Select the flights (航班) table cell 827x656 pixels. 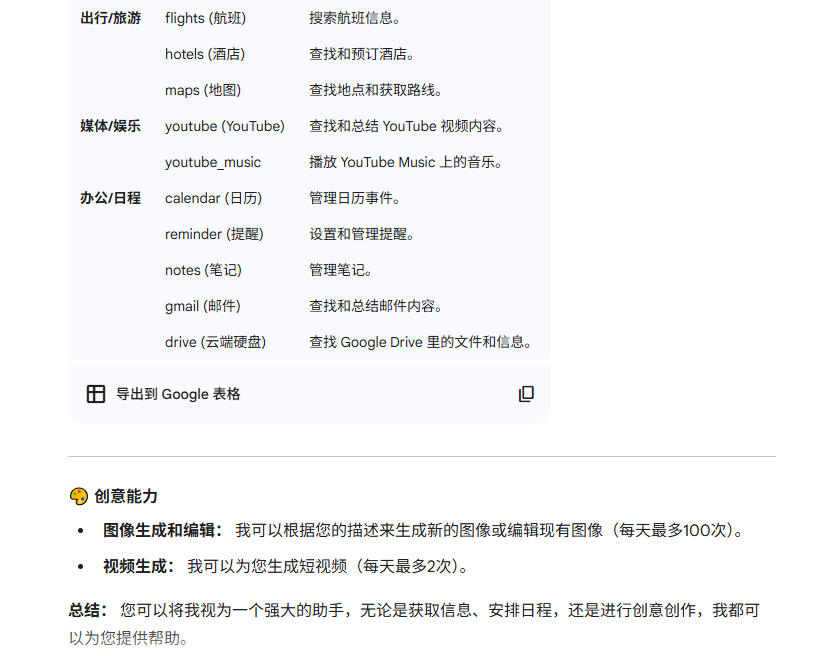[x=205, y=18]
